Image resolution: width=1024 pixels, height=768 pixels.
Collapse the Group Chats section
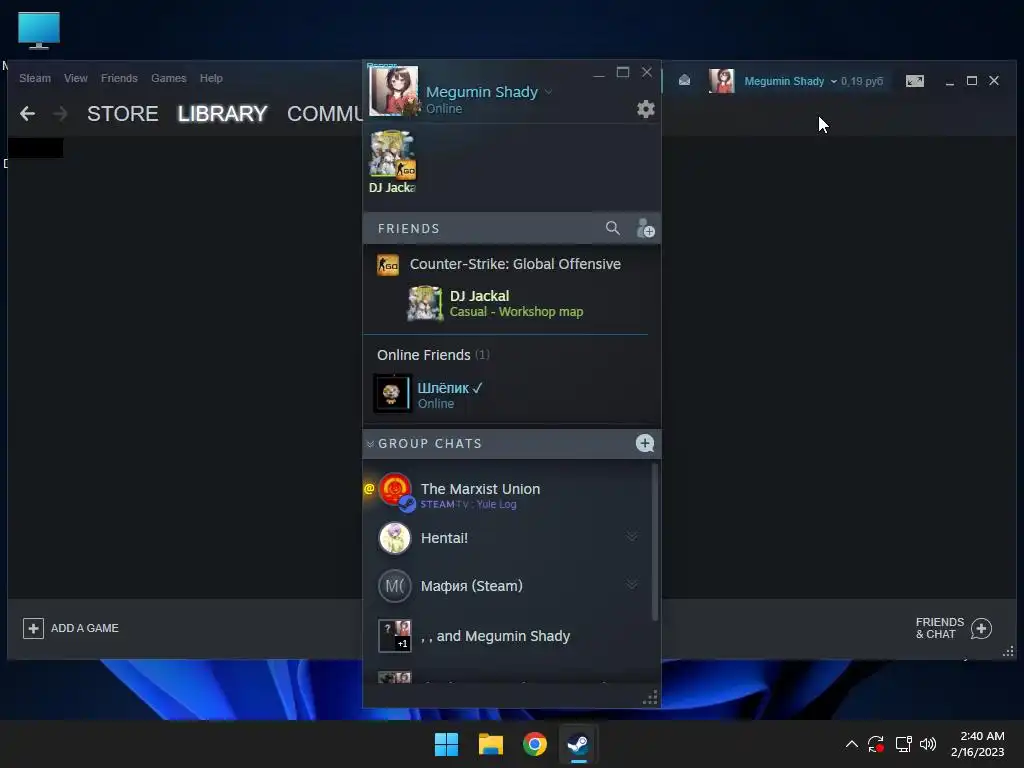point(370,444)
